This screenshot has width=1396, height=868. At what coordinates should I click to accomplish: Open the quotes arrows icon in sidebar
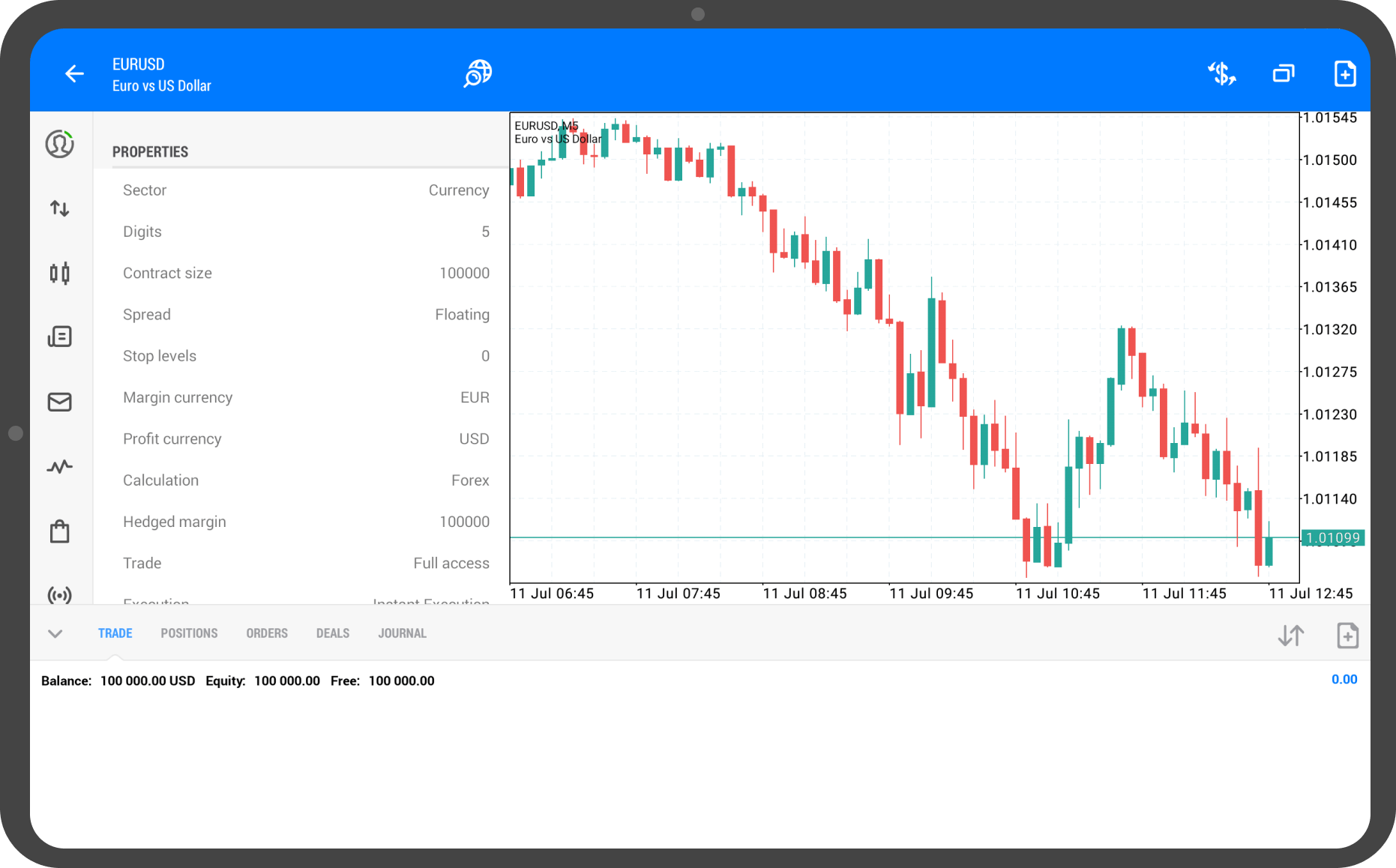pyautogui.click(x=60, y=208)
